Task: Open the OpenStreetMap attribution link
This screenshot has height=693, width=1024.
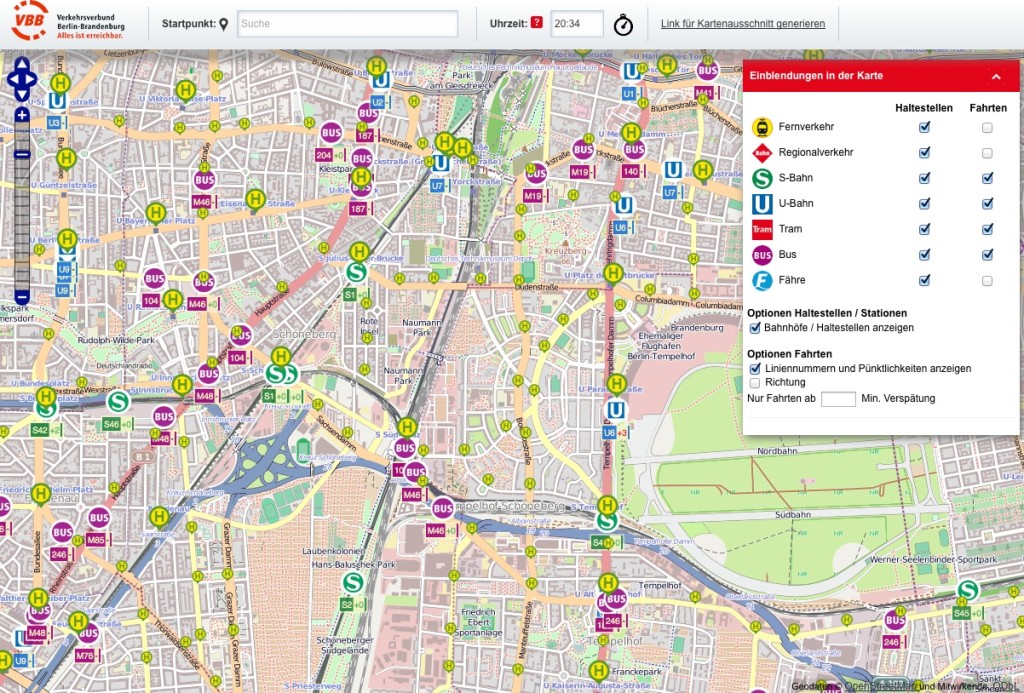Action: (879, 686)
